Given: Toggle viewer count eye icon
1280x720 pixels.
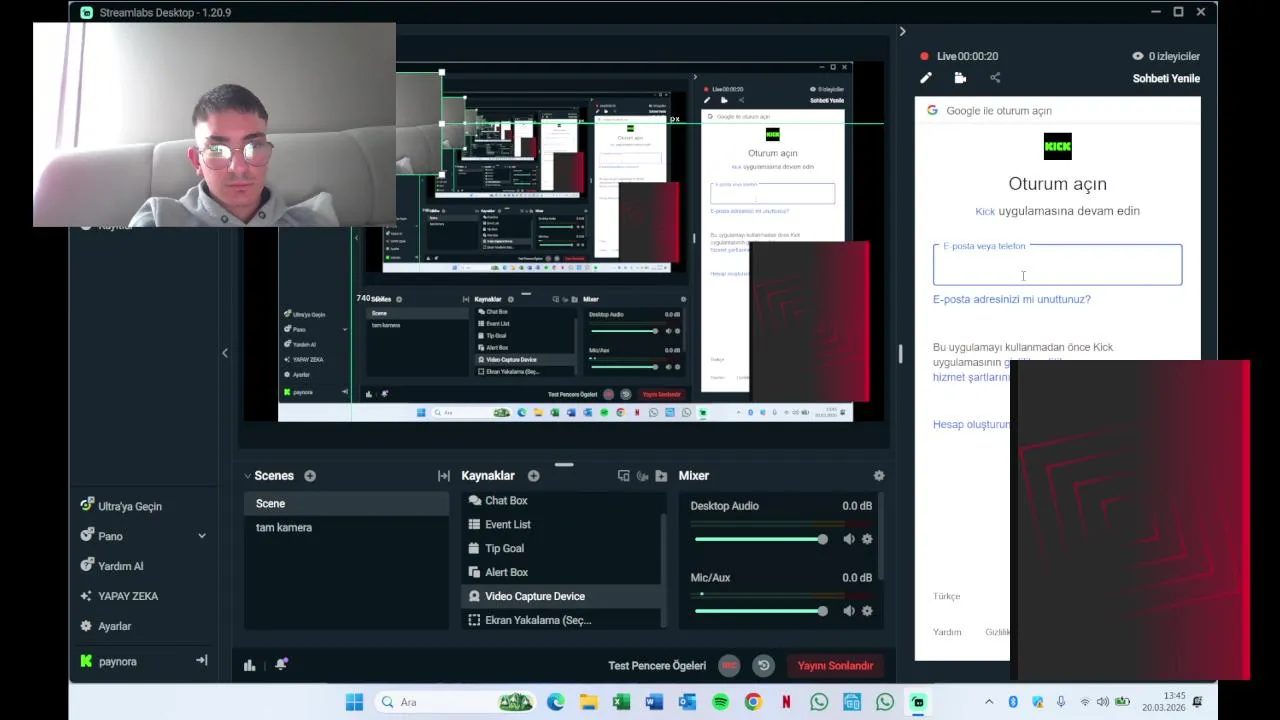Looking at the screenshot, I should (1137, 56).
